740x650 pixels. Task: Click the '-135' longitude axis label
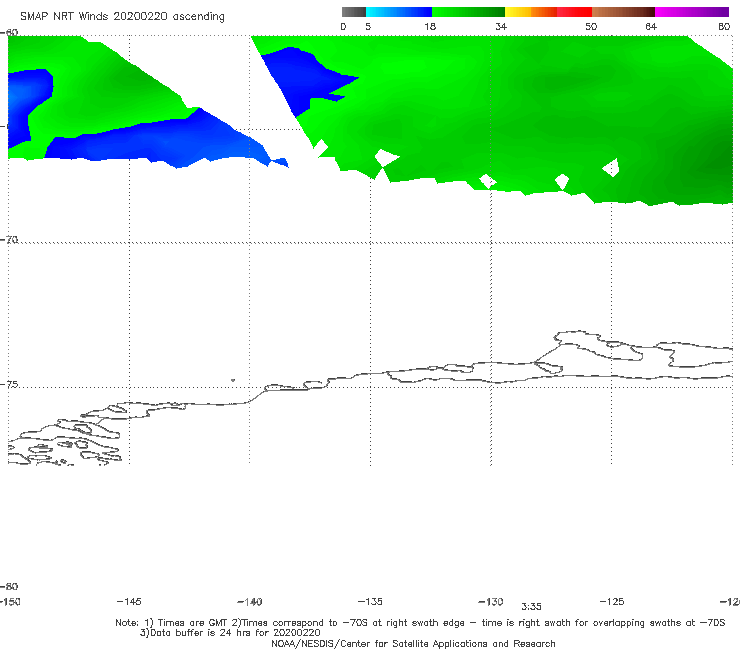[x=370, y=602]
